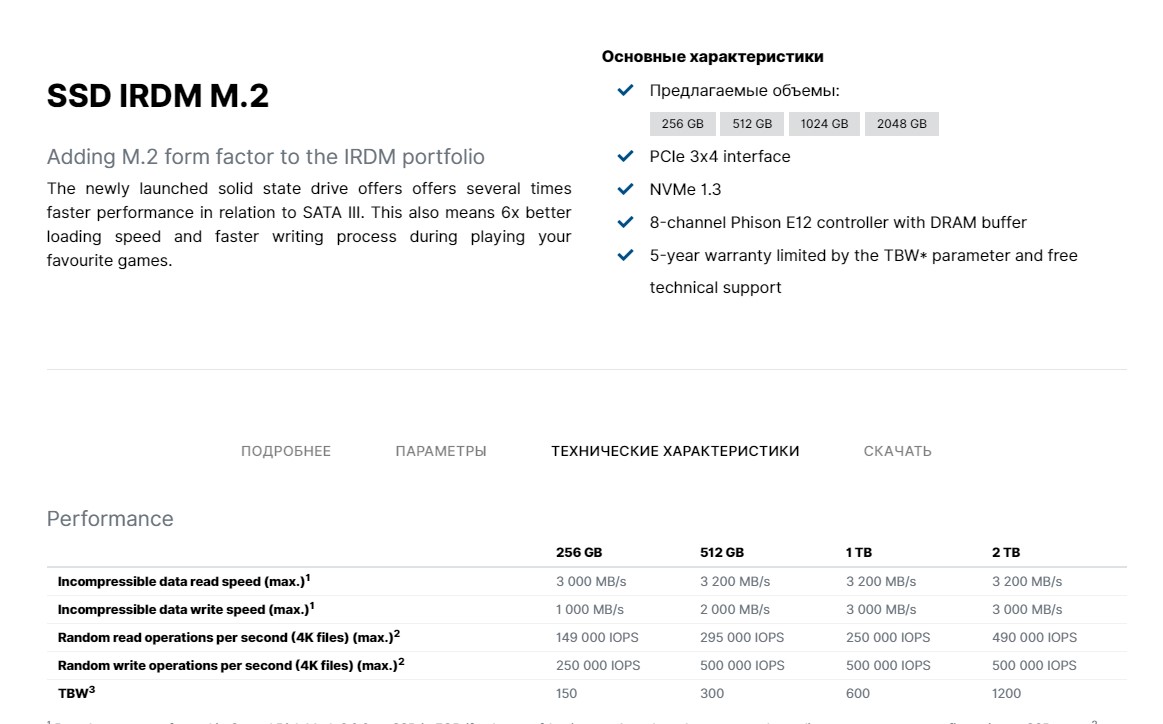This screenshot has height=724, width=1163.
Task: Open the СКАЧАТЬ tab
Action: pos(897,451)
